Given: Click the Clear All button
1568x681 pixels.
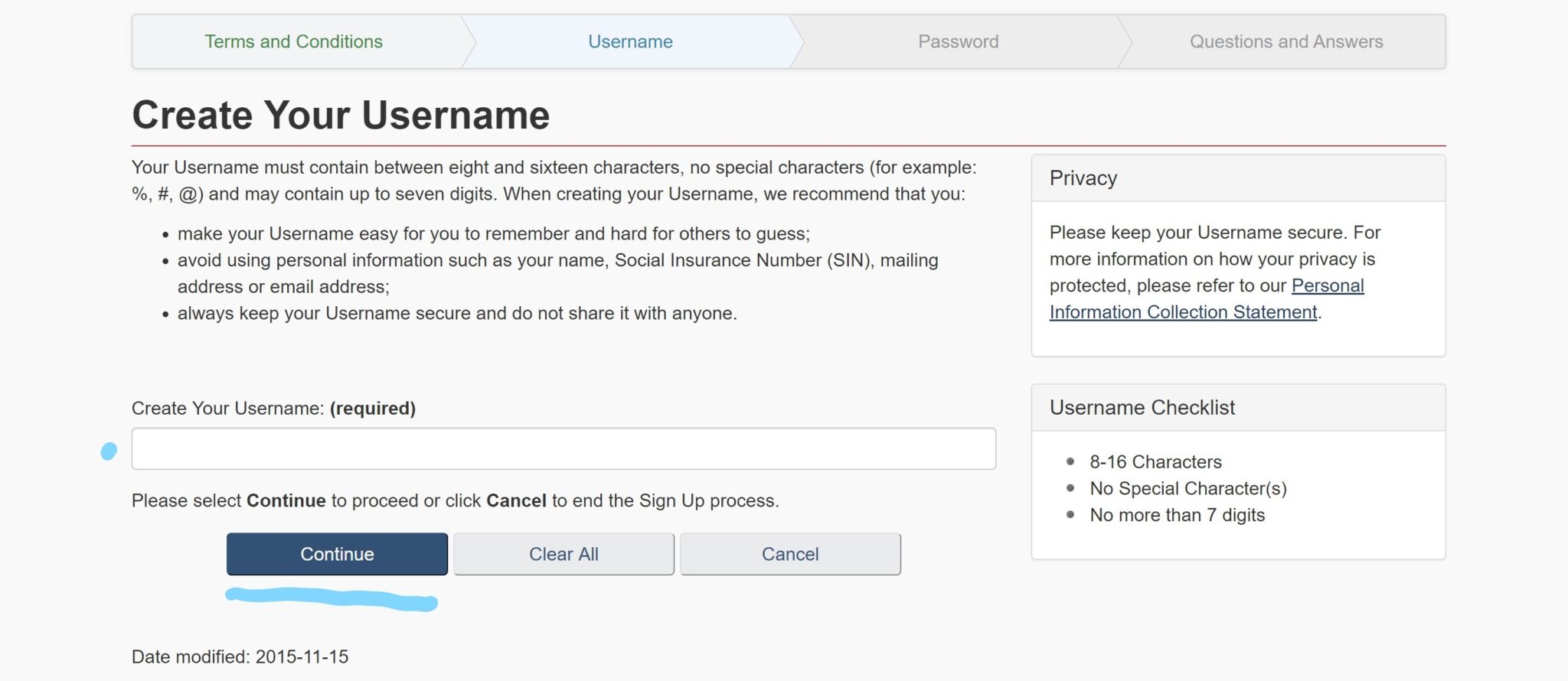Looking at the screenshot, I should 563,554.
